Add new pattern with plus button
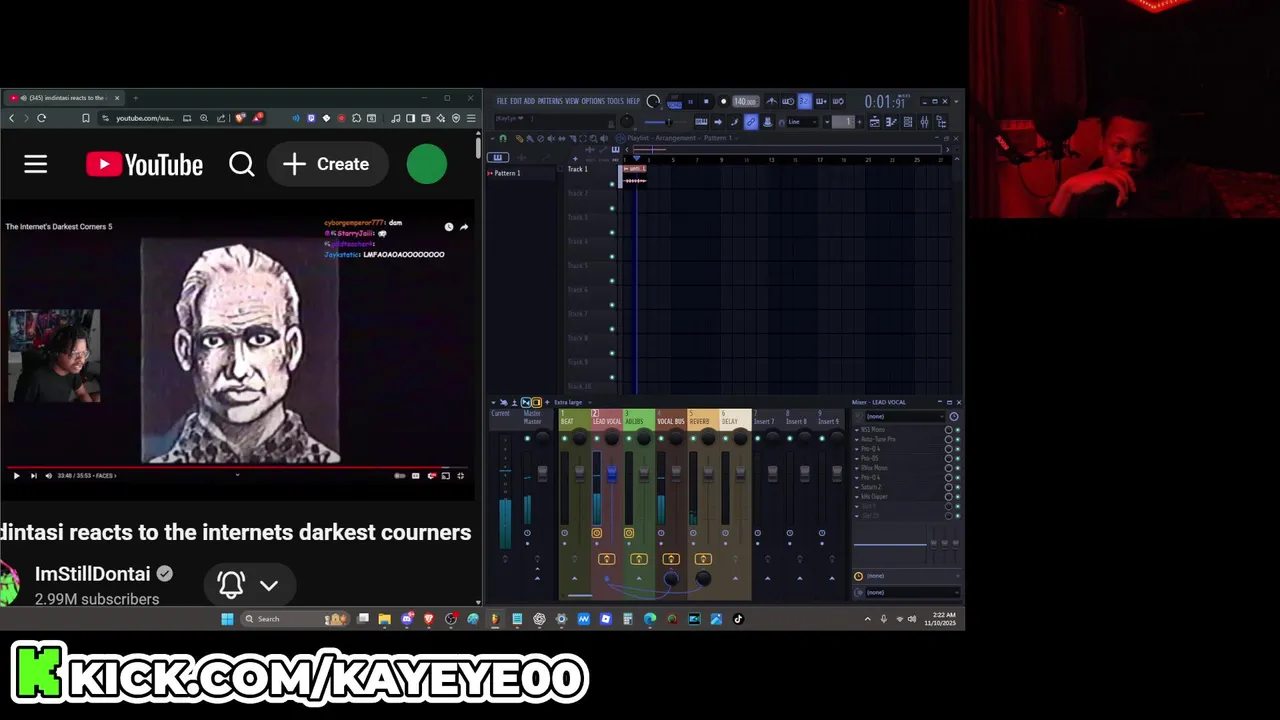Viewport: 1280px width, 720px height. click(859, 122)
